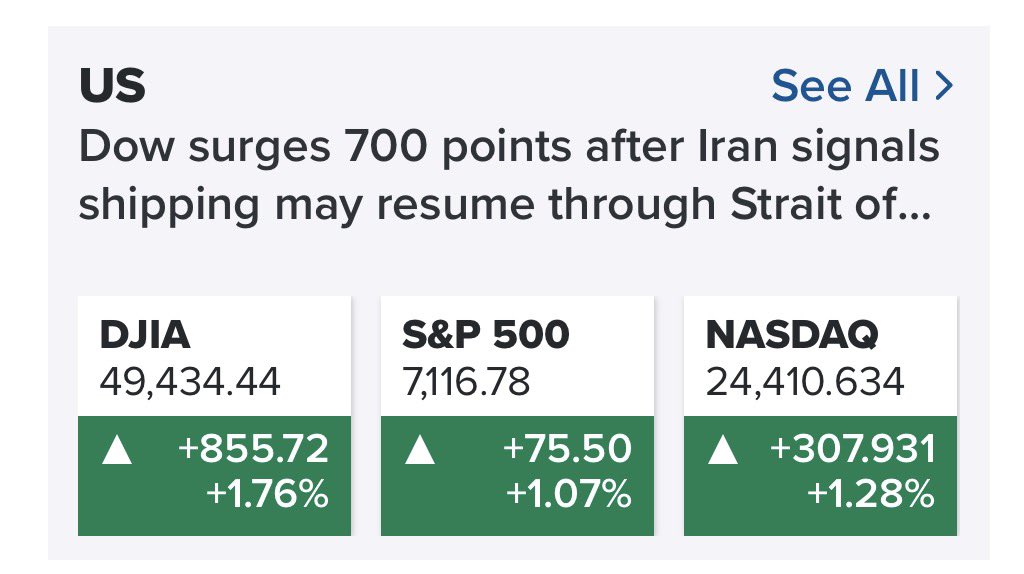
Task: Click the S&P 500 +1.07% percent change
Action: tap(568, 494)
